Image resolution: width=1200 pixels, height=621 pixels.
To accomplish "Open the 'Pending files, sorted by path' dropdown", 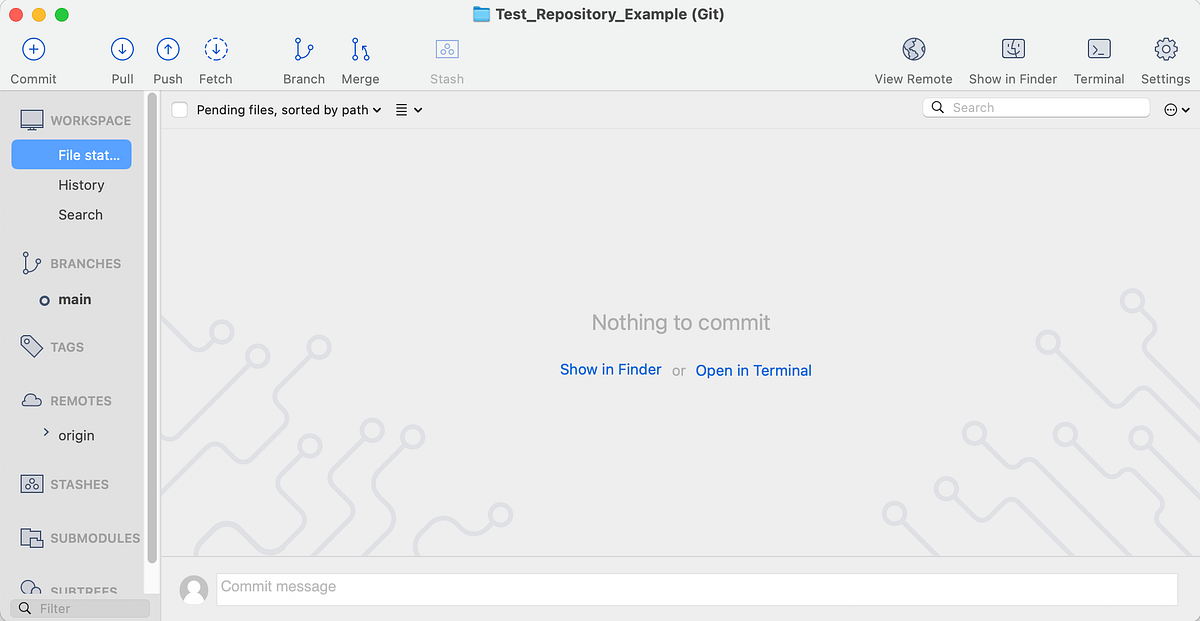I will pyautogui.click(x=290, y=110).
